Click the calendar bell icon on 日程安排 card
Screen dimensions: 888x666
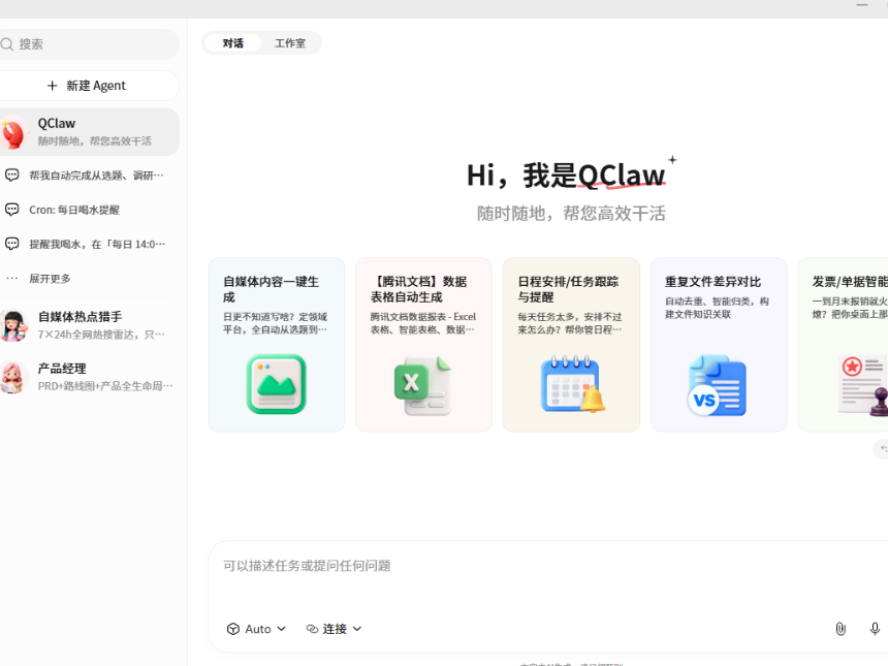click(x=573, y=384)
